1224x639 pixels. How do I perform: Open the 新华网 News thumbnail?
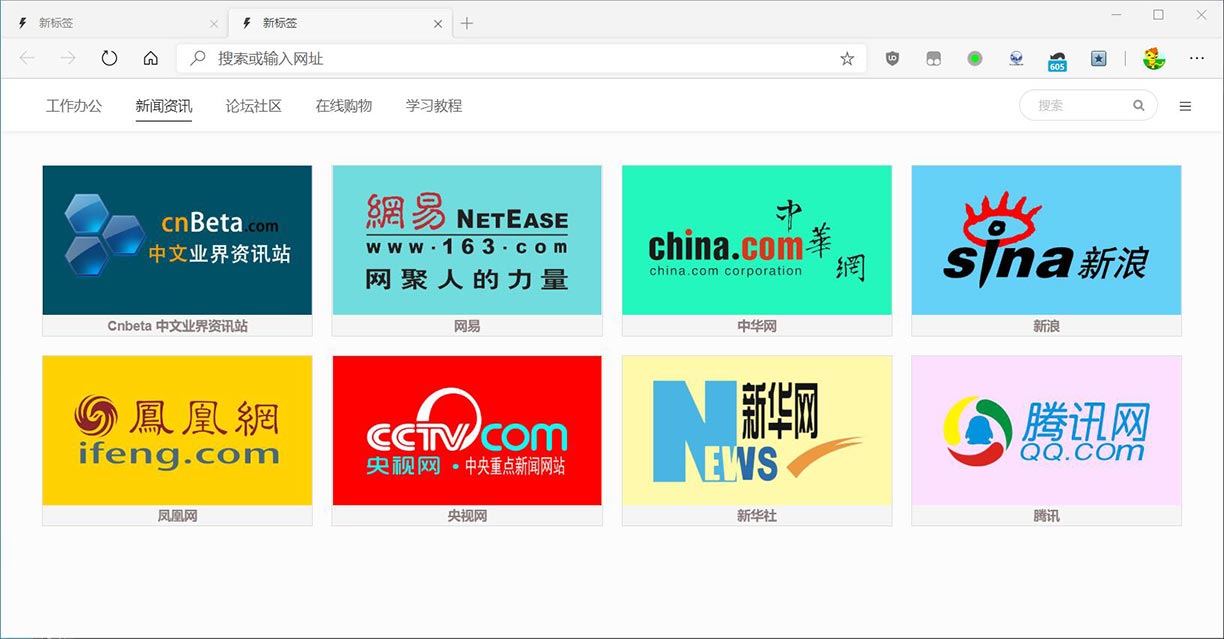click(757, 430)
